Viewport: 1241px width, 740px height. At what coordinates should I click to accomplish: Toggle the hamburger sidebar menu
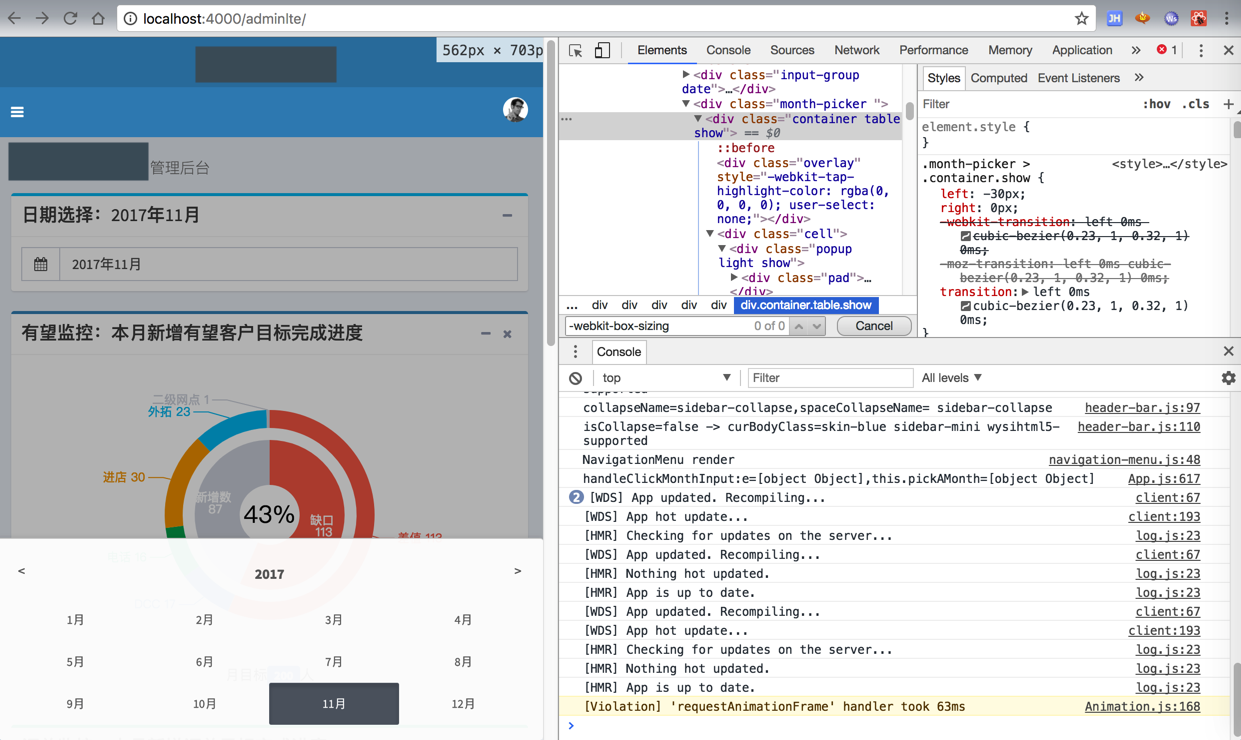pos(17,112)
